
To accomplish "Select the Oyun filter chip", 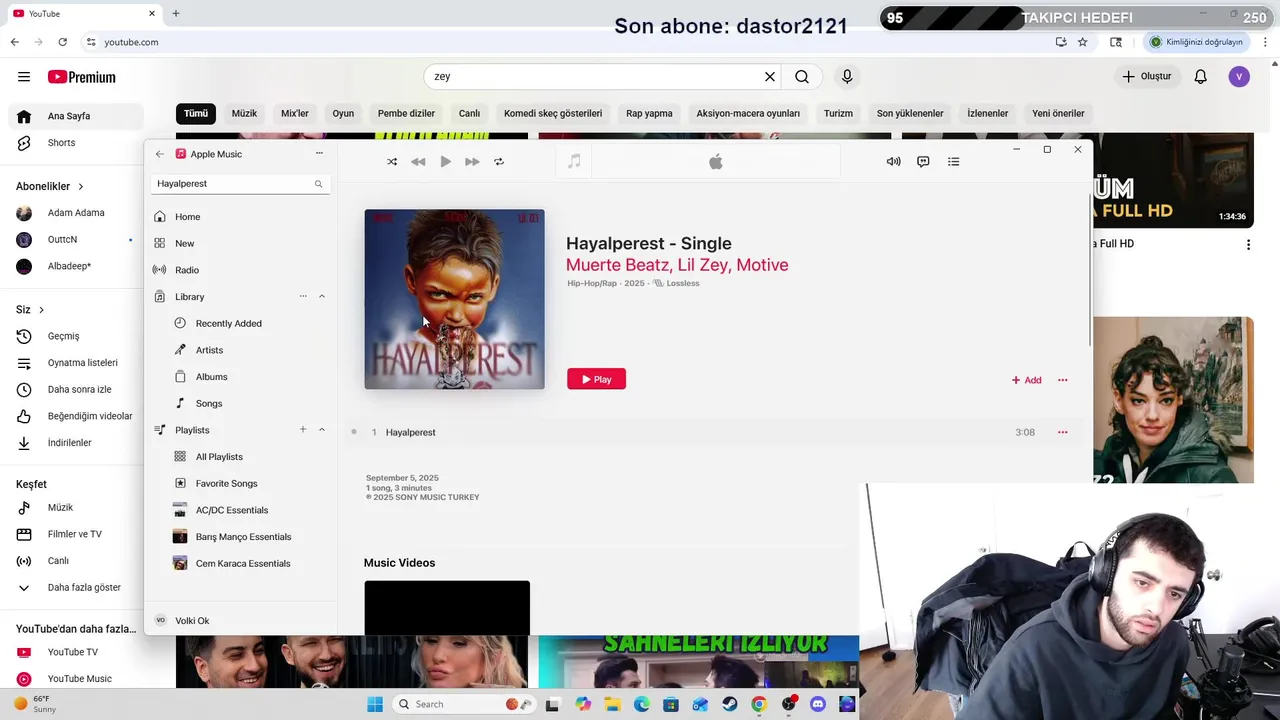I will 343,114.
